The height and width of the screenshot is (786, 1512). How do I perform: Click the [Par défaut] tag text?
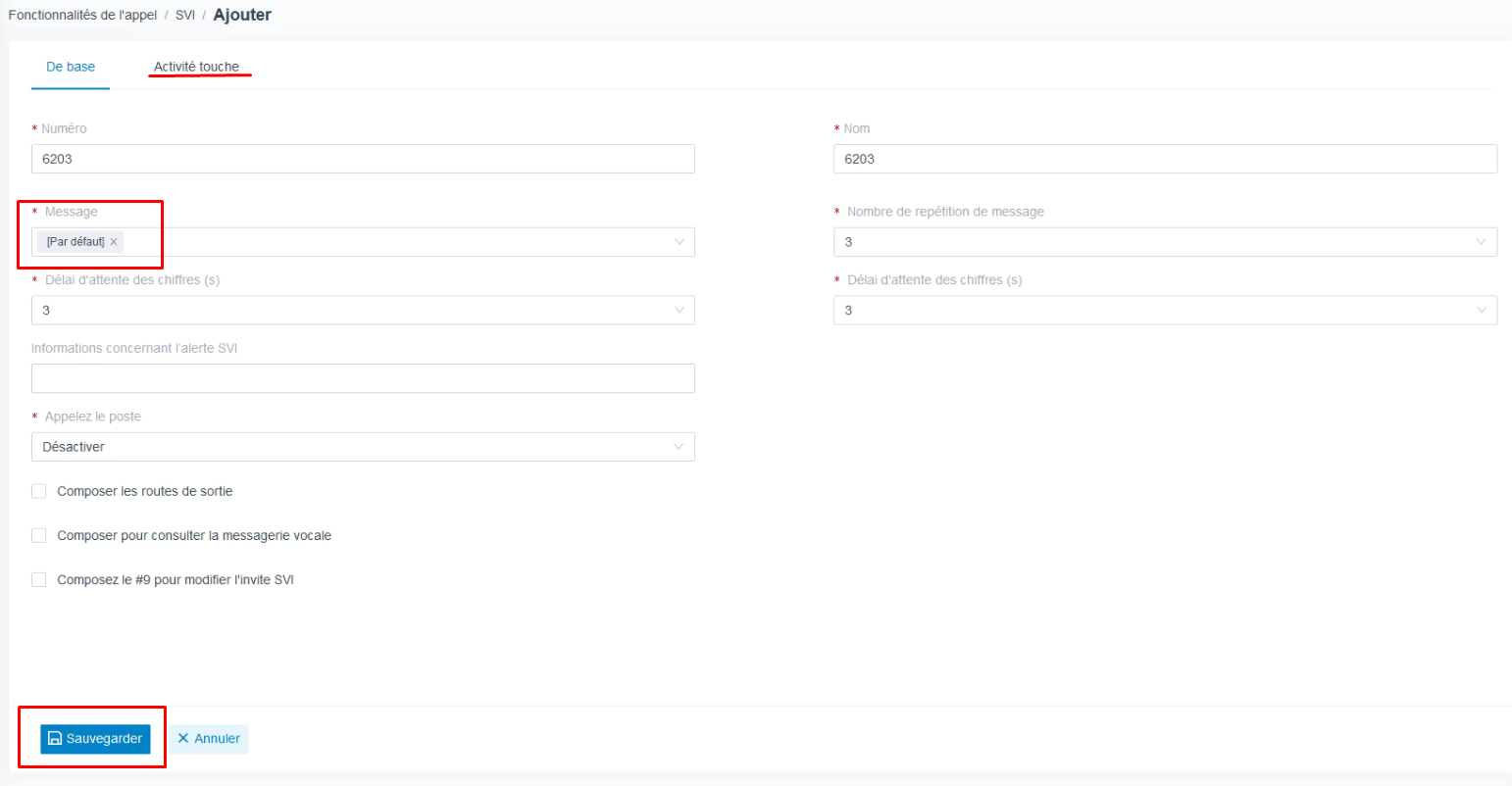coord(76,242)
